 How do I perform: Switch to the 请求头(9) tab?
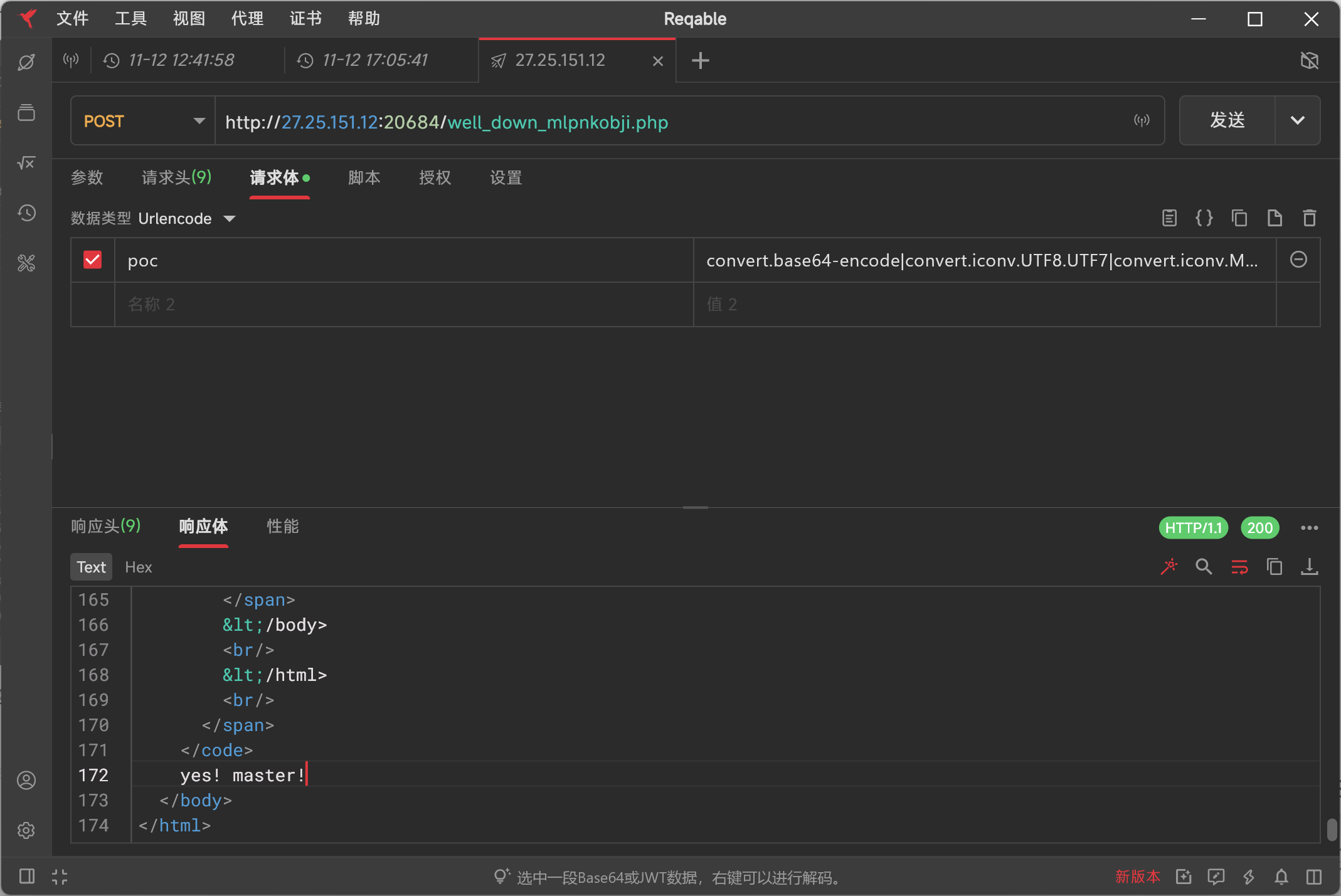coord(176,177)
